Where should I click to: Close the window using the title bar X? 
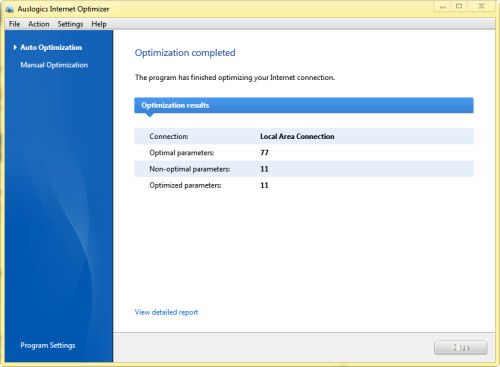tap(481, 6)
